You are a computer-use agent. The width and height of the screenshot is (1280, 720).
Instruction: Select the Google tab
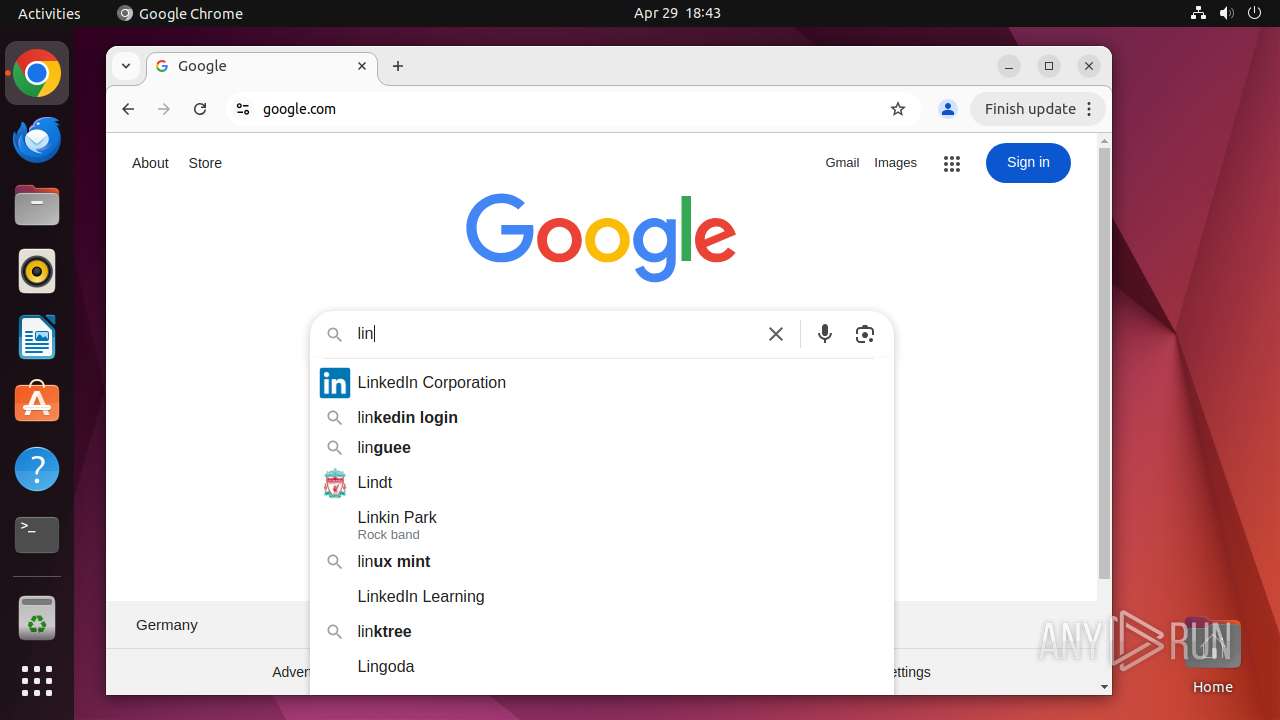[263, 66]
